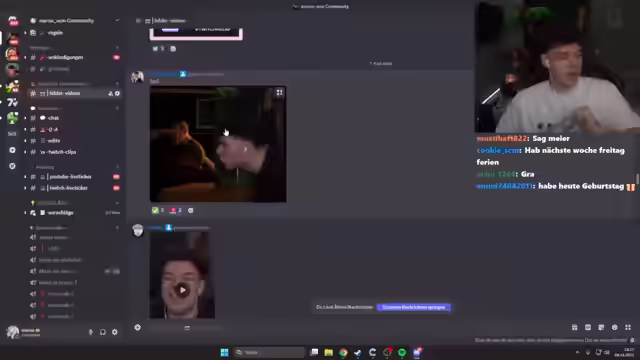Add a reaction to the topmost message

[x=173, y=49]
